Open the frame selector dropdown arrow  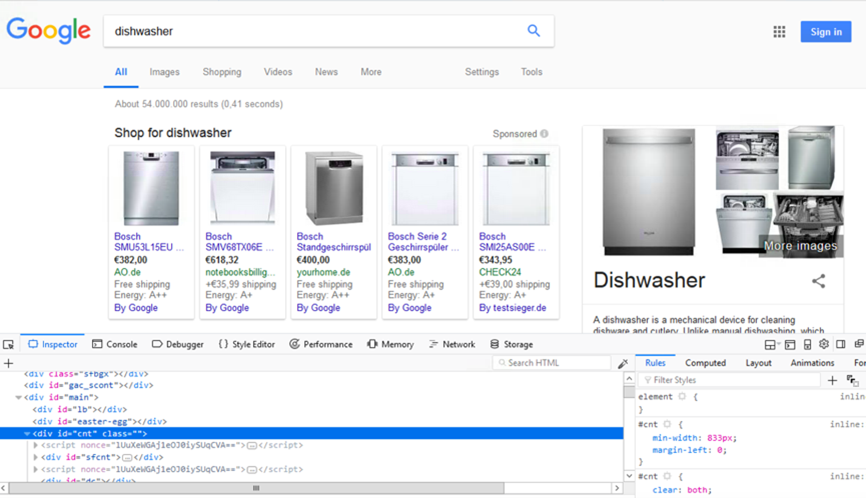click(x=778, y=345)
